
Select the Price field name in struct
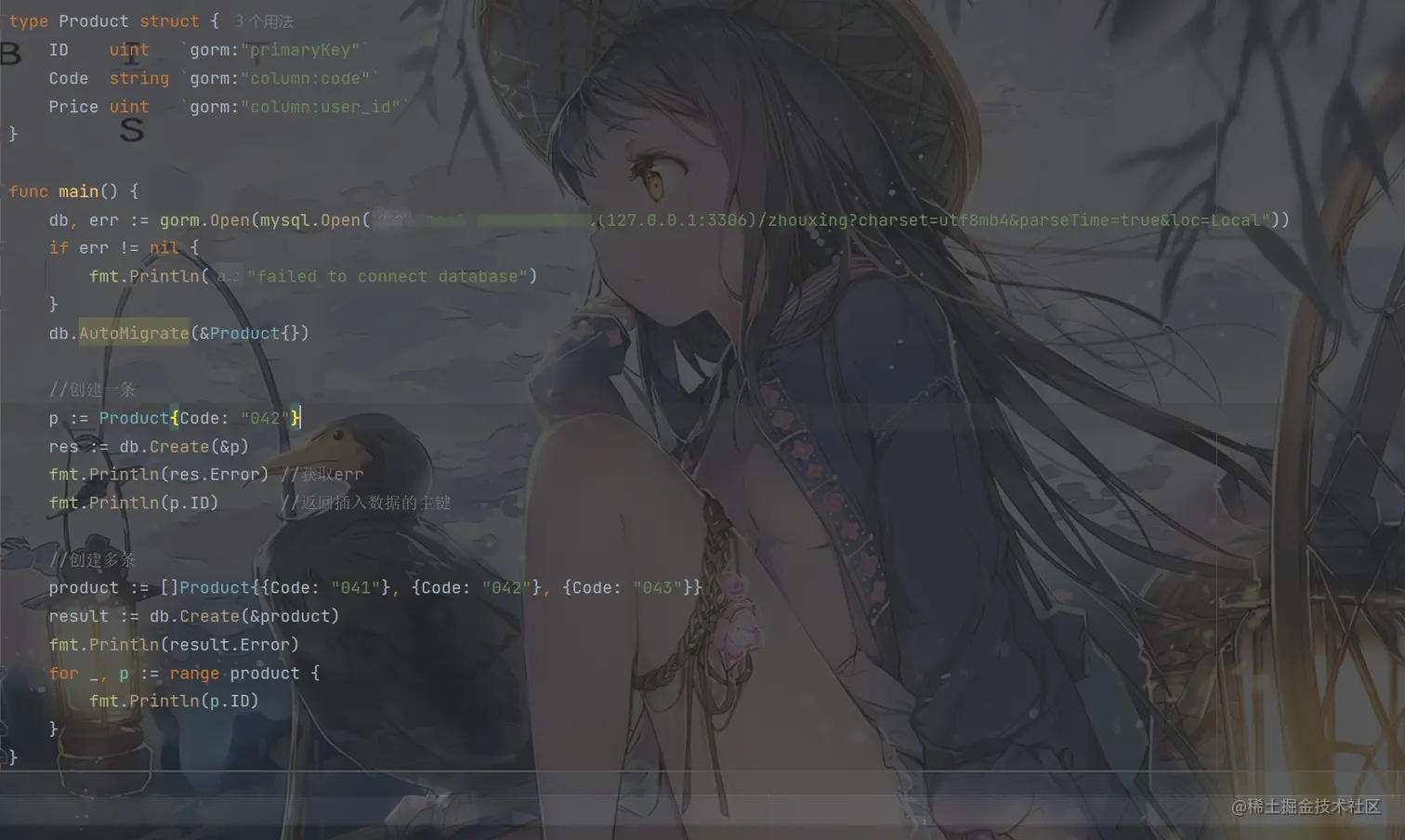73,107
